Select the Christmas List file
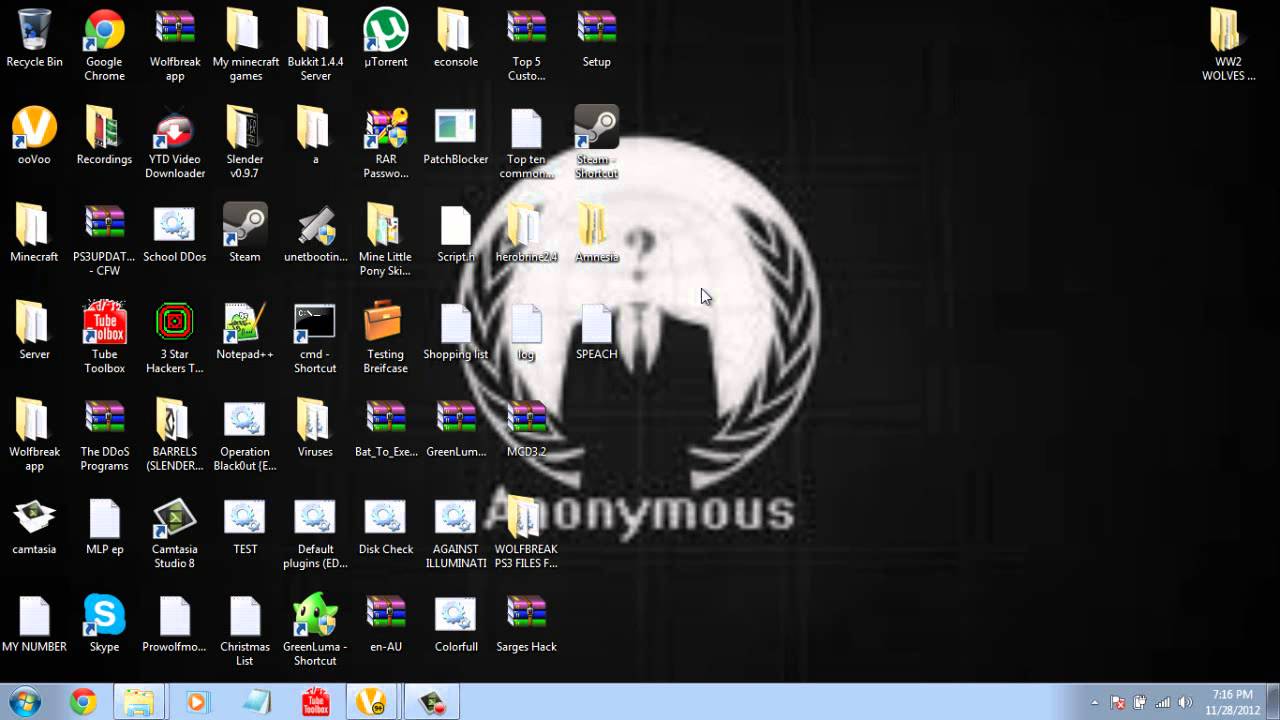The height and width of the screenshot is (720, 1280). point(245,630)
